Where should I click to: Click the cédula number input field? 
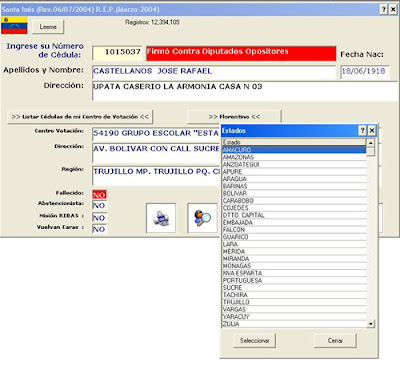117,53
